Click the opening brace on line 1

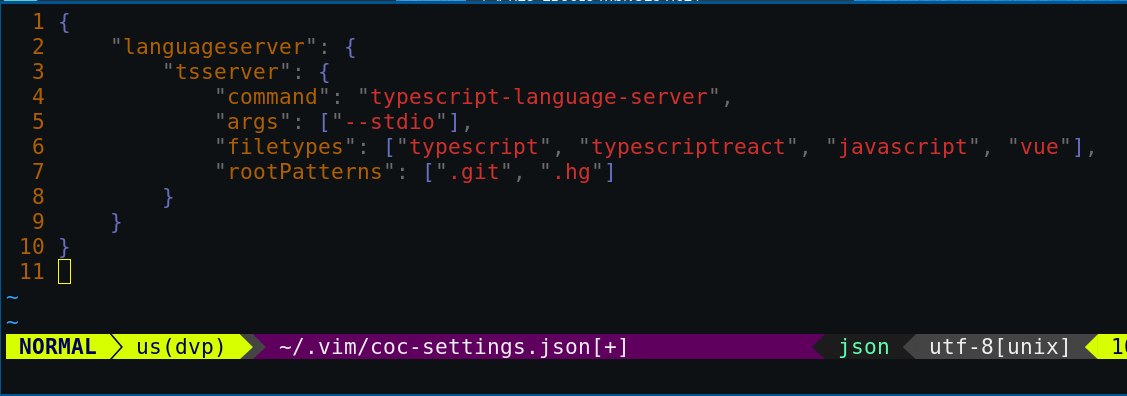[65, 22]
